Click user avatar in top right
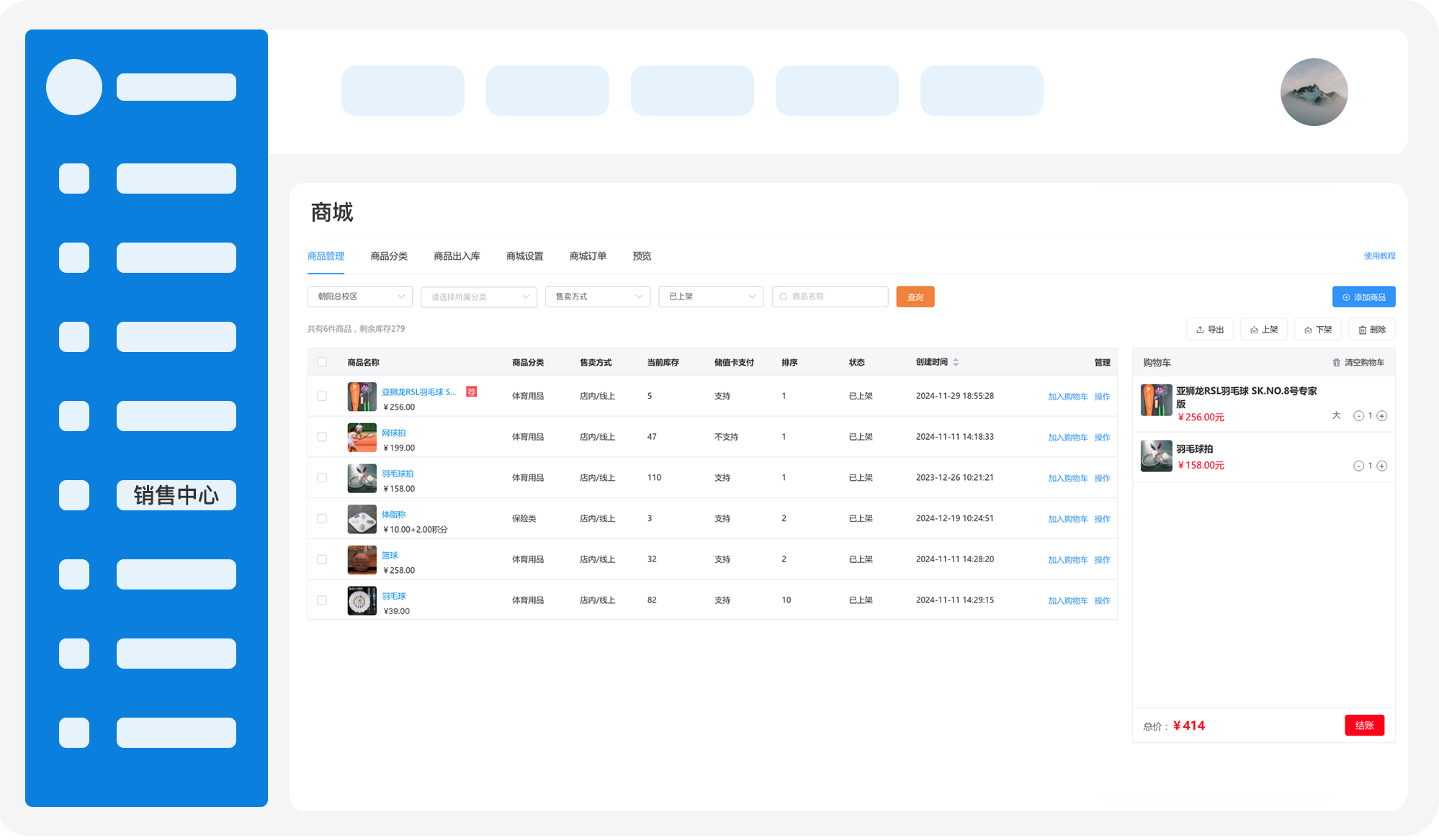Screen dimensions: 1439x840 coord(1314,92)
